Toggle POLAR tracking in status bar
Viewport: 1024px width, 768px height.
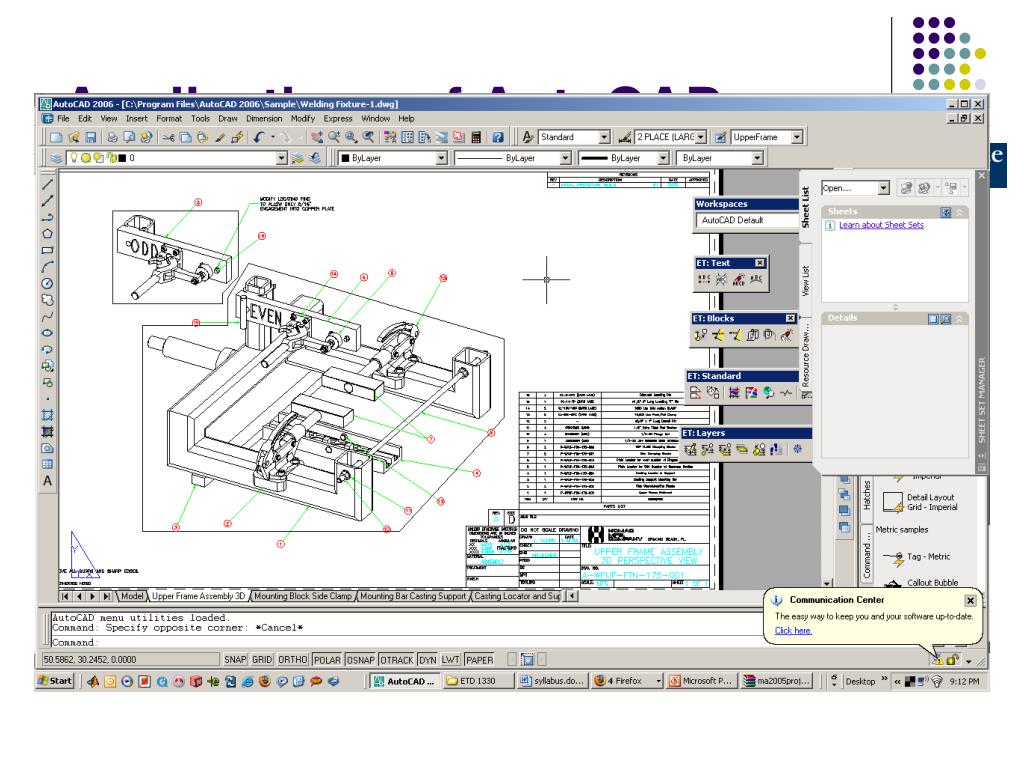coord(327,660)
